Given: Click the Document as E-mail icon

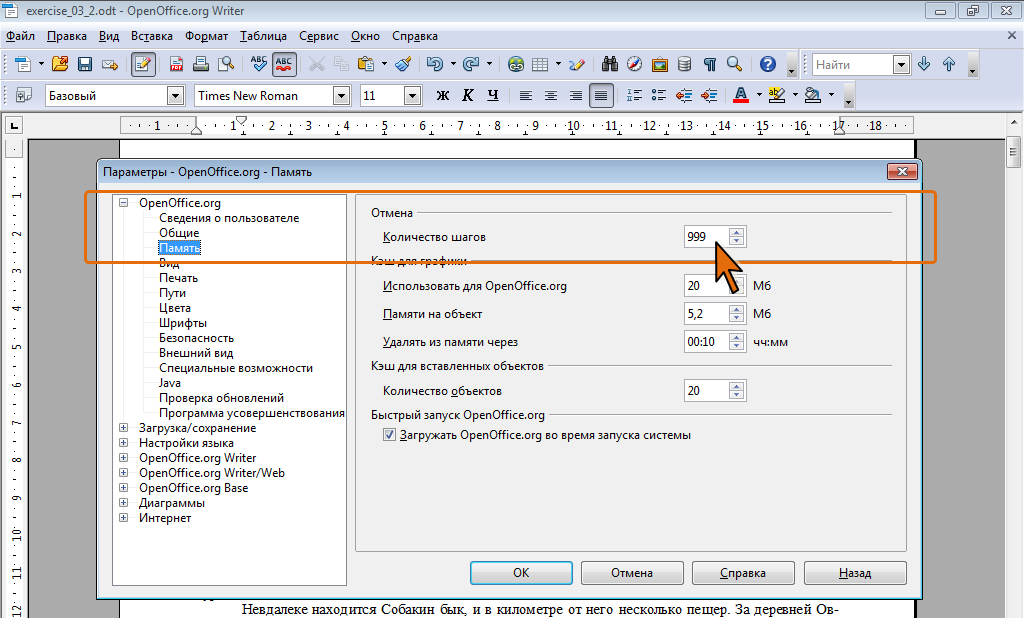Looking at the screenshot, I should tap(110, 64).
